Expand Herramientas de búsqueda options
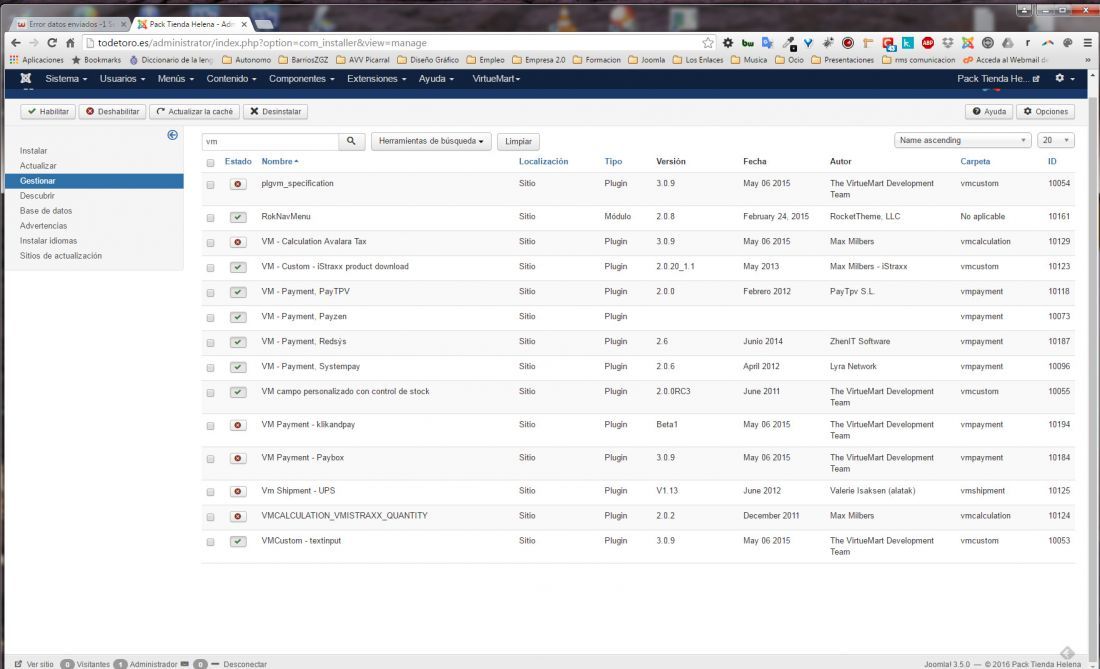Viewport: 1100px width, 669px height. click(x=431, y=141)
